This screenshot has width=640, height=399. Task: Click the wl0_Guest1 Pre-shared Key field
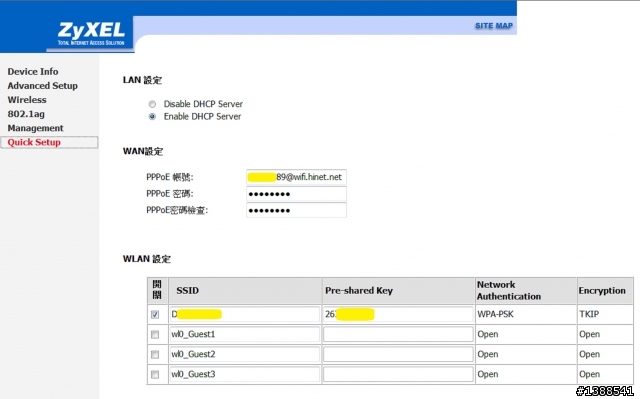click(398, 334)
